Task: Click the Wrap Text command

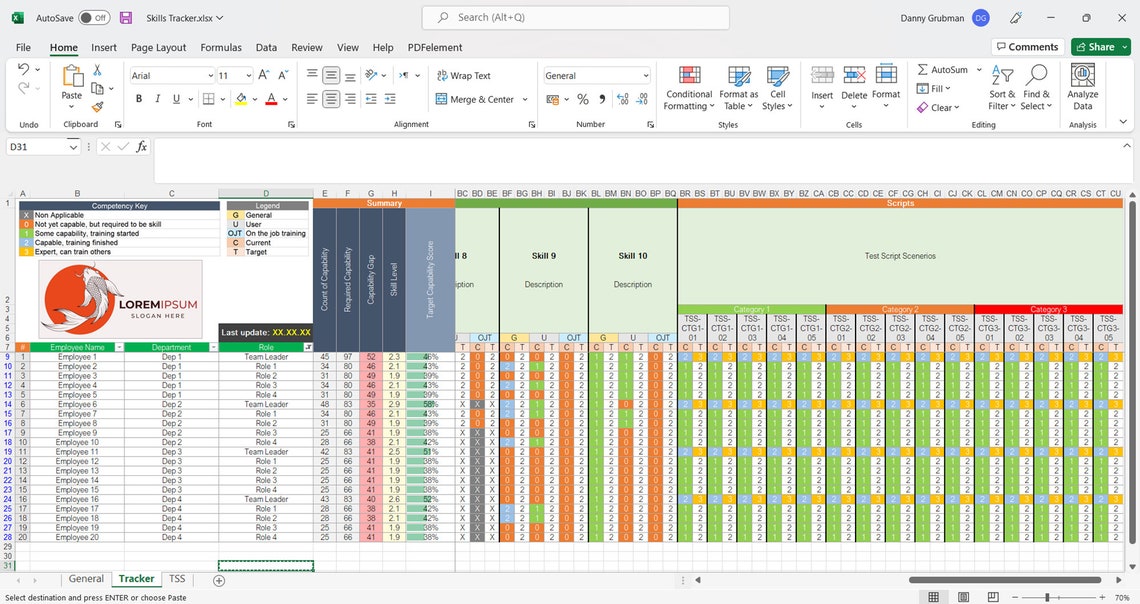Action: click(x=462, y=76)
